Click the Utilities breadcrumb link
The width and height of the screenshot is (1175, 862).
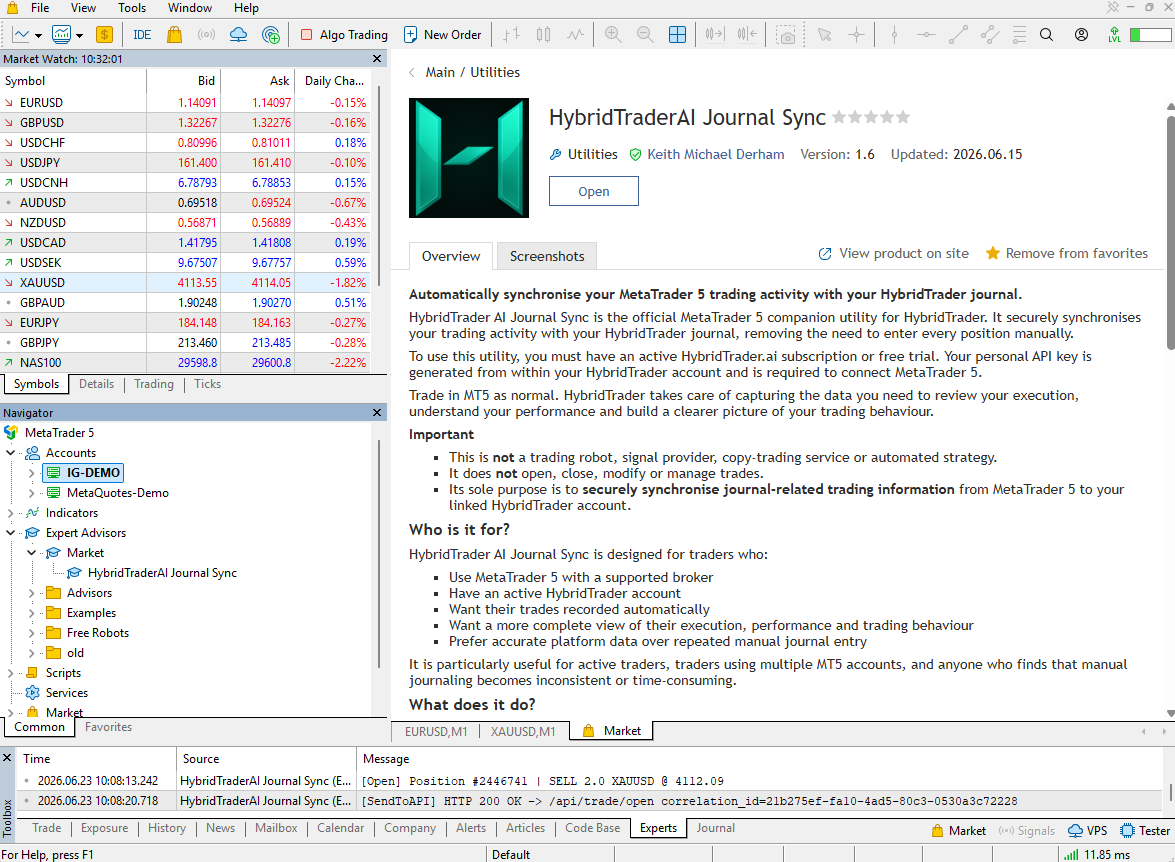pyautogui.click(x=495, y=72)
